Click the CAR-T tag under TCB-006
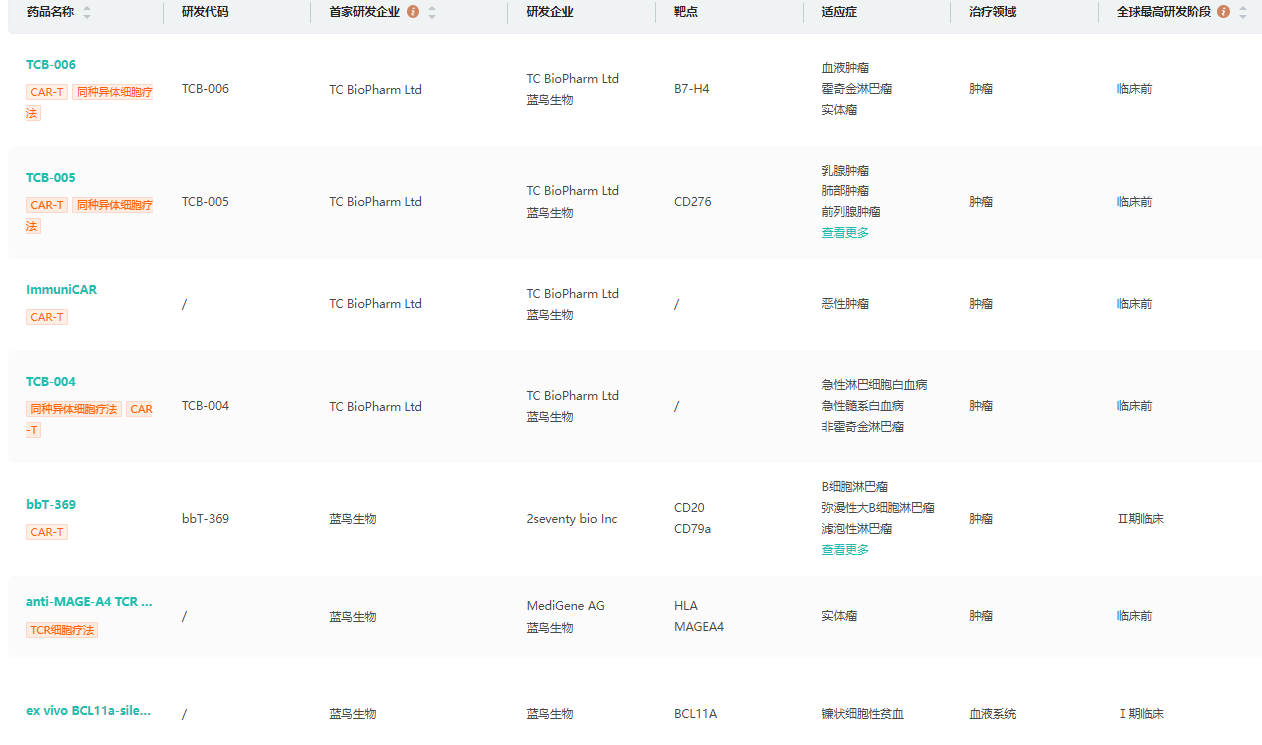The image size is (1262, 745). (47, 92)
